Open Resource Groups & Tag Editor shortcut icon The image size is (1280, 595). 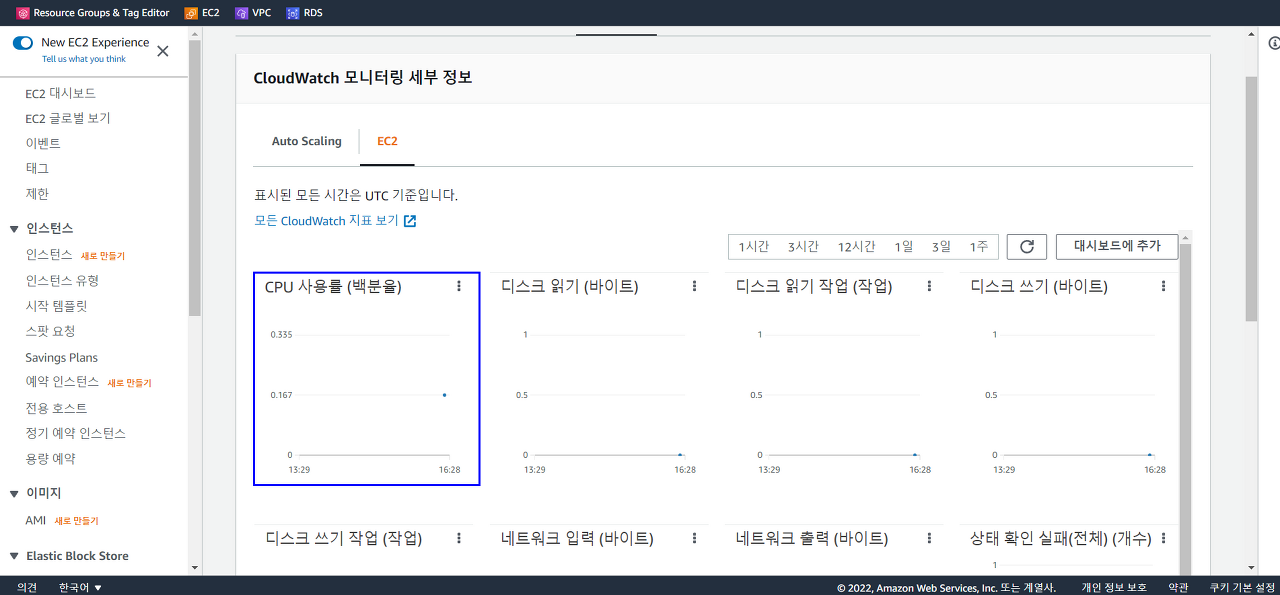click(x=23, y=13)
